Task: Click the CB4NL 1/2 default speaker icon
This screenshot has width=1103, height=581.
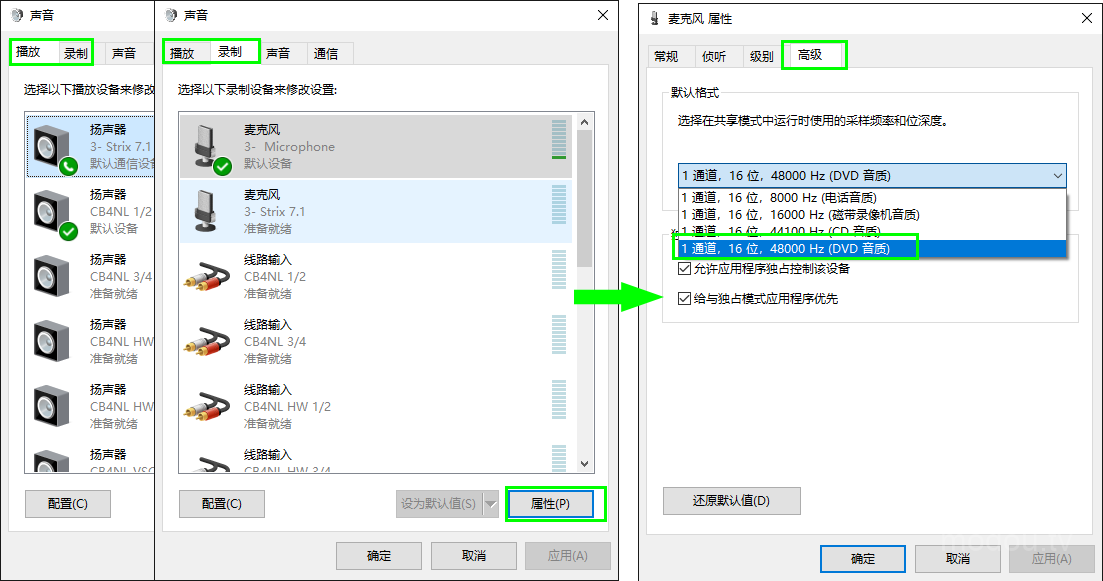Action: point(52,212)
